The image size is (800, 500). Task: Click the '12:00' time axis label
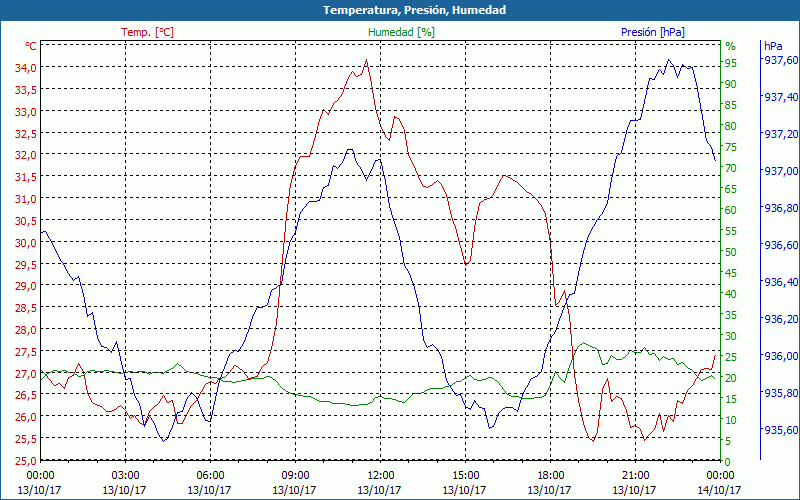pyautogui.click(x=381, y=476)
